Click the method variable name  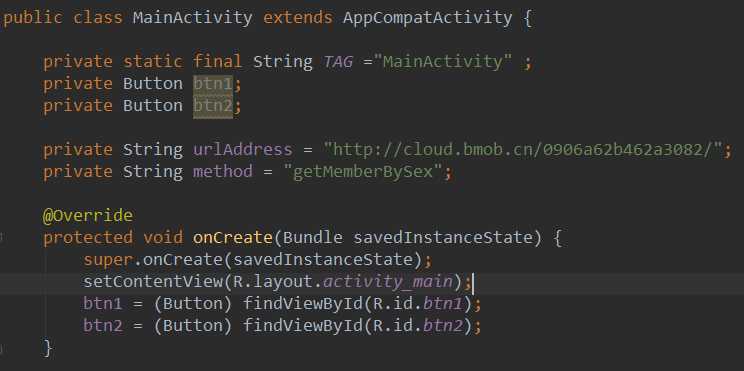[223, 171]
